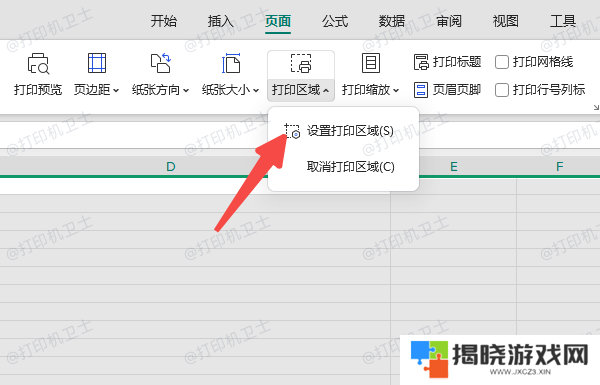
Task: Toggle print row and column headers (打印行号列标)
Action: coord(501,90)
